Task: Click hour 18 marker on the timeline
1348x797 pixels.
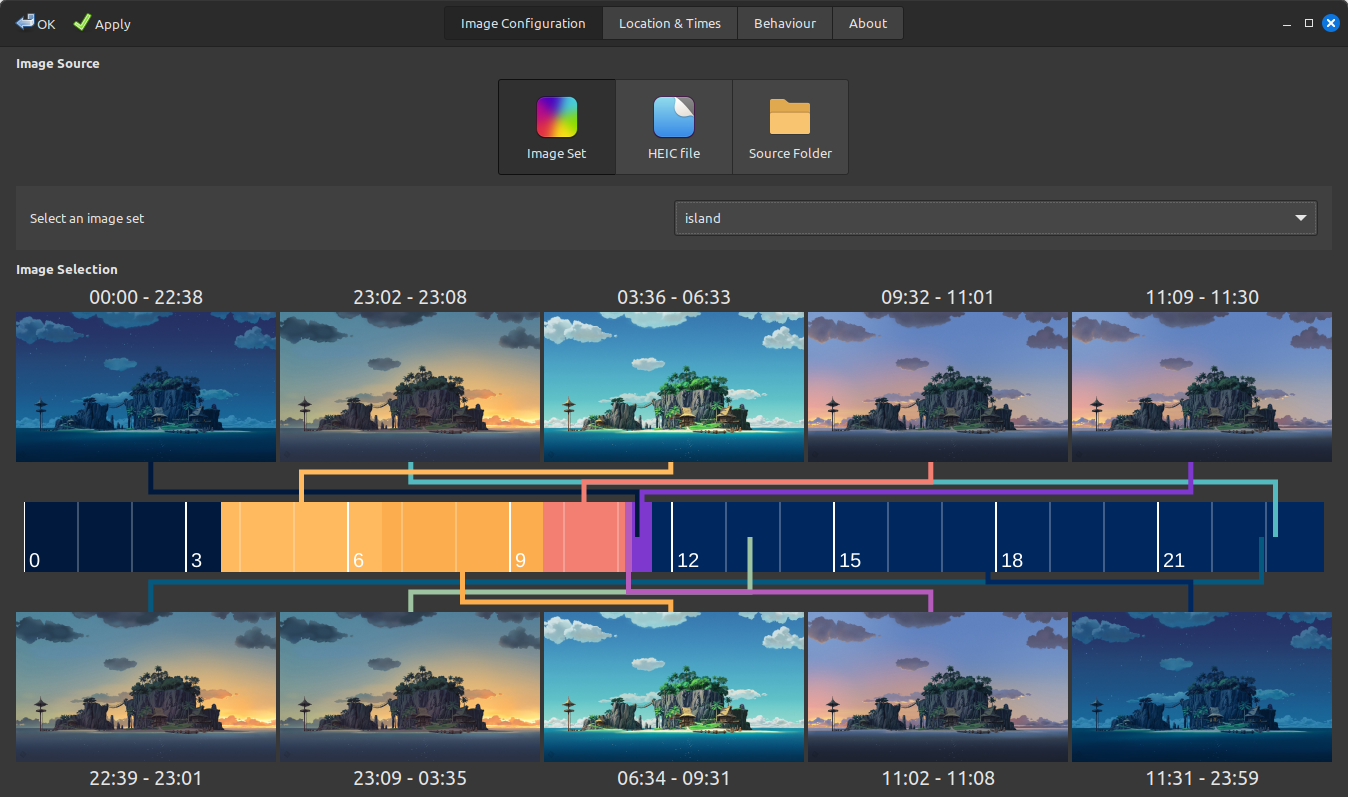Action: click(1011, 560)
